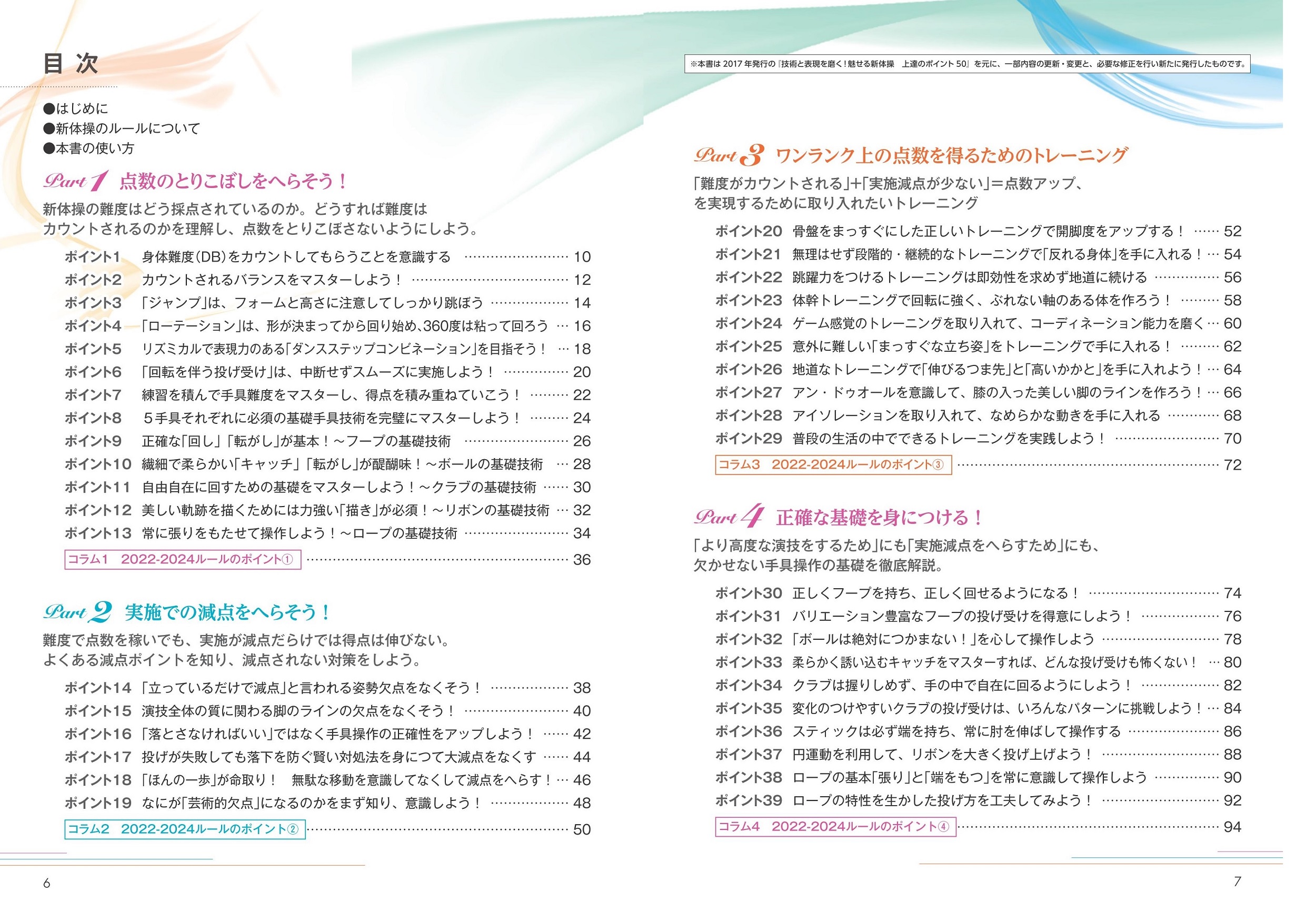Click the コラム2 2022-2024ルールのポイント② box
The width and height of the screenshot is (1316, 911).
point(185,829)
